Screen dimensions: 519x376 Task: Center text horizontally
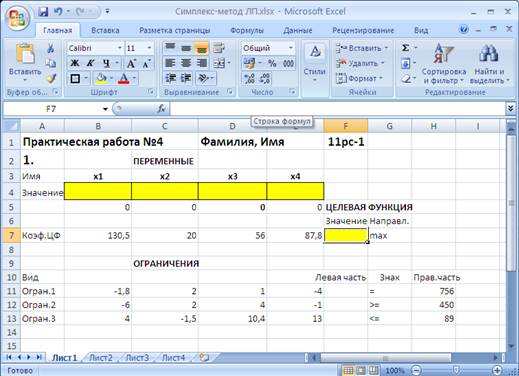pos(186,63)
